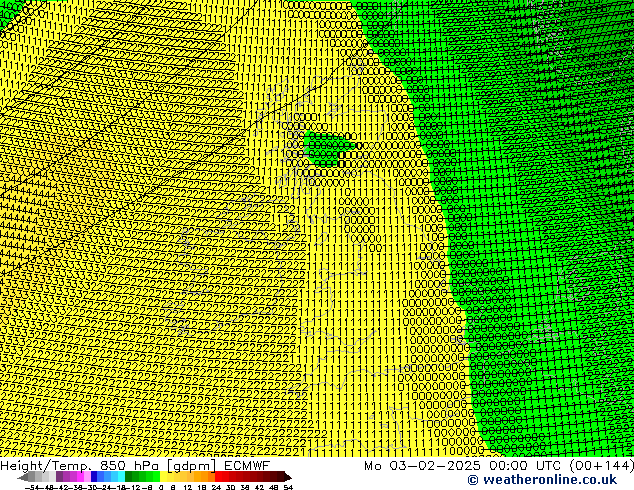Click the '00:00 UTC' time text
This screenshot has height=490, width=634.
(x=524, y=466)
